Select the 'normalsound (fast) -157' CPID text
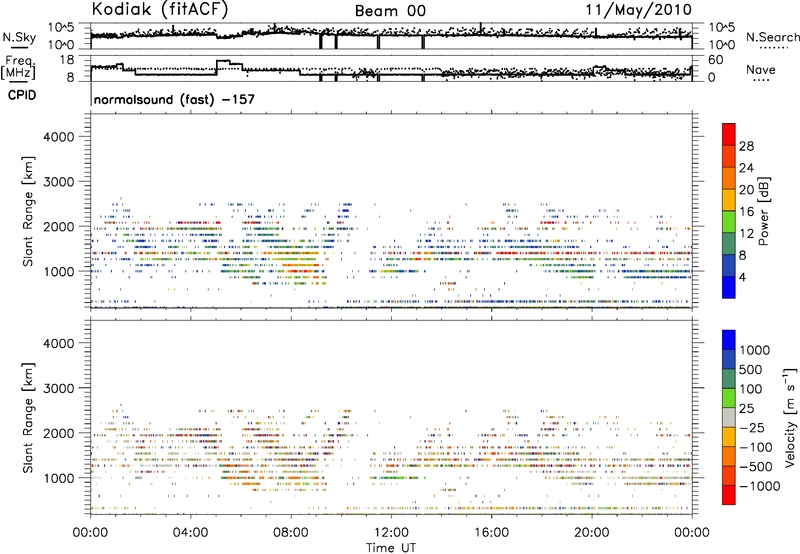800x554 pixels. coord(174,99)
